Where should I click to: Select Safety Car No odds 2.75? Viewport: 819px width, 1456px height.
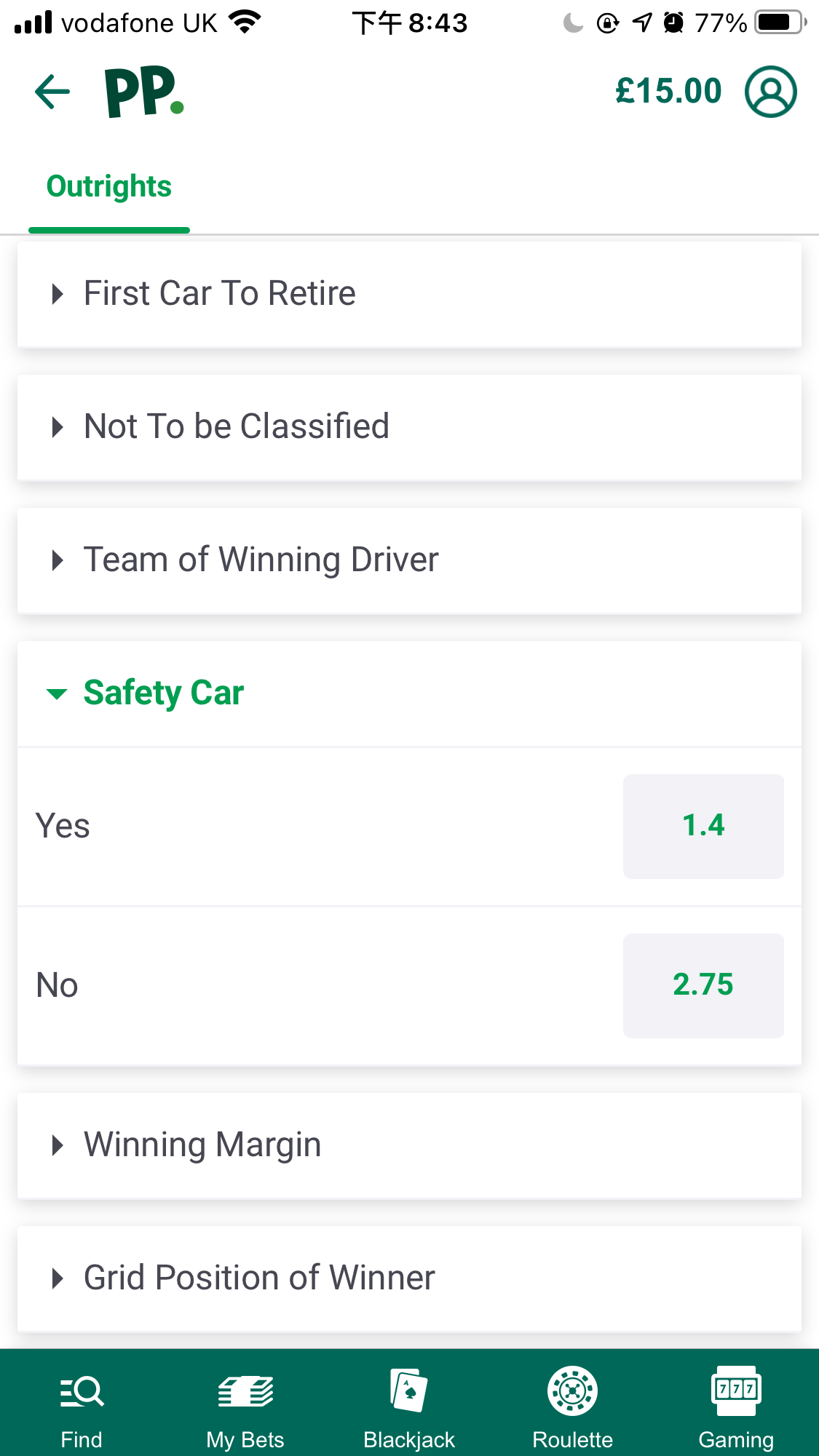click(703, 985)
